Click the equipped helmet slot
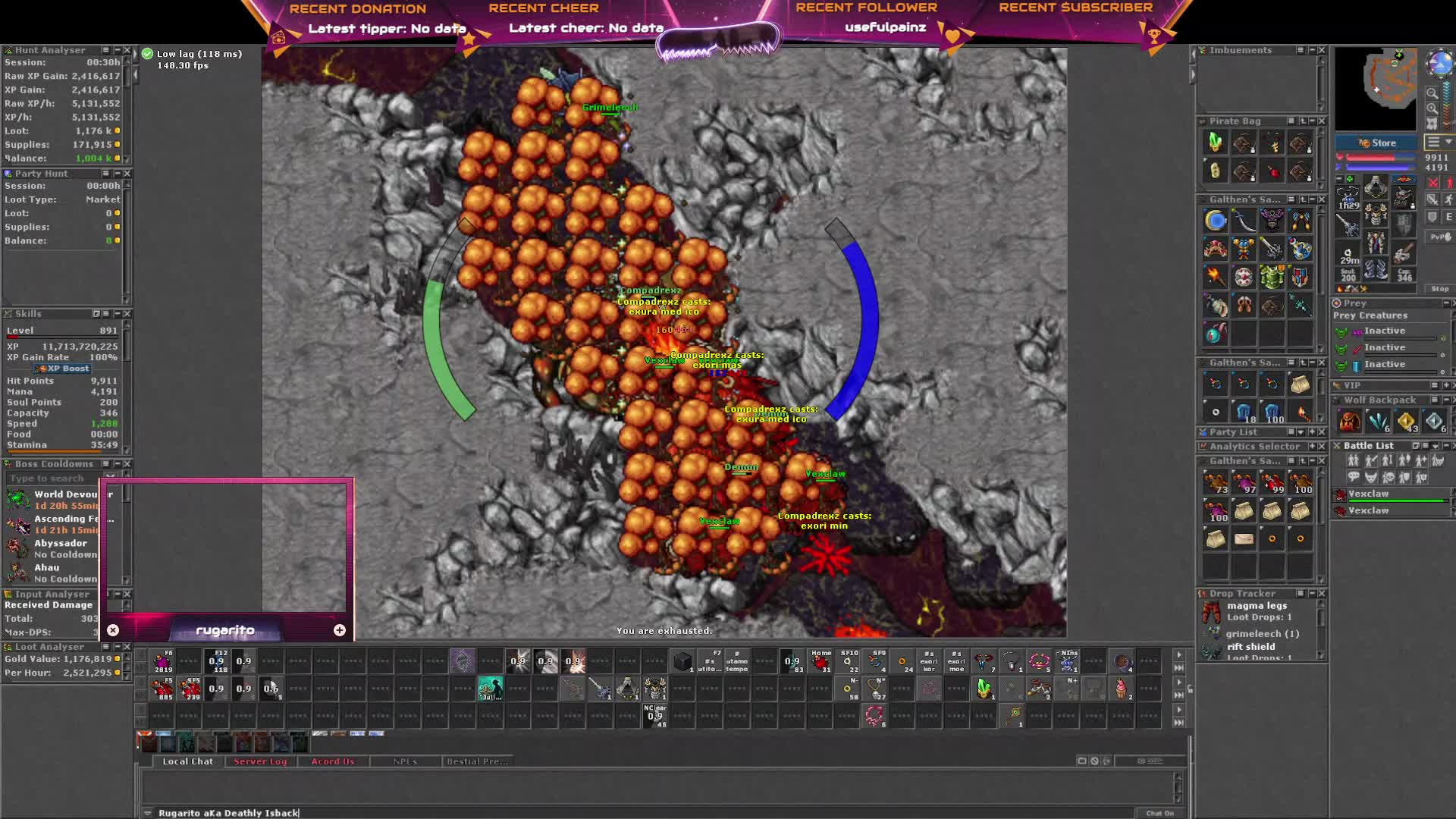The image size is (1456, 819). (x=1376, y=187)
